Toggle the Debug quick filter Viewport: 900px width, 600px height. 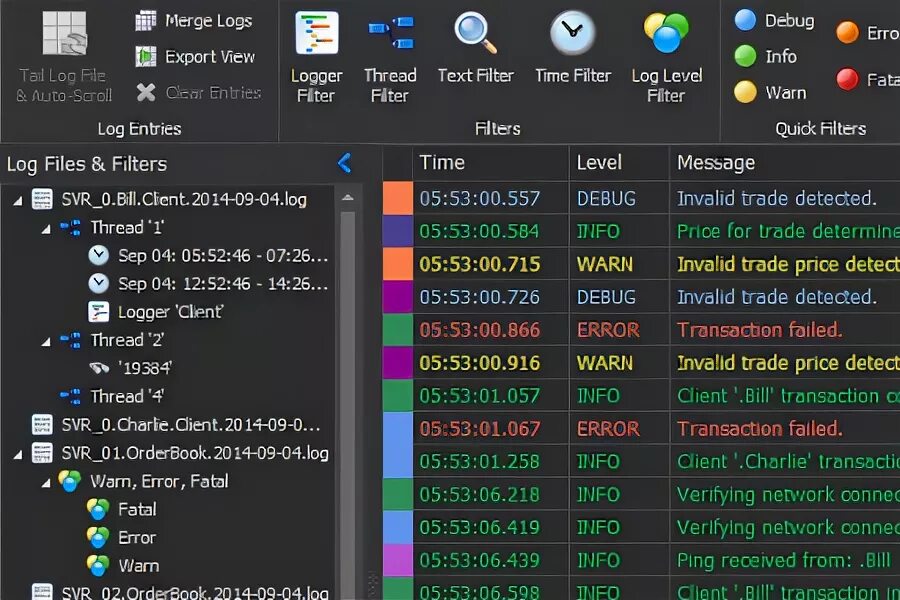tap(745, 20)
